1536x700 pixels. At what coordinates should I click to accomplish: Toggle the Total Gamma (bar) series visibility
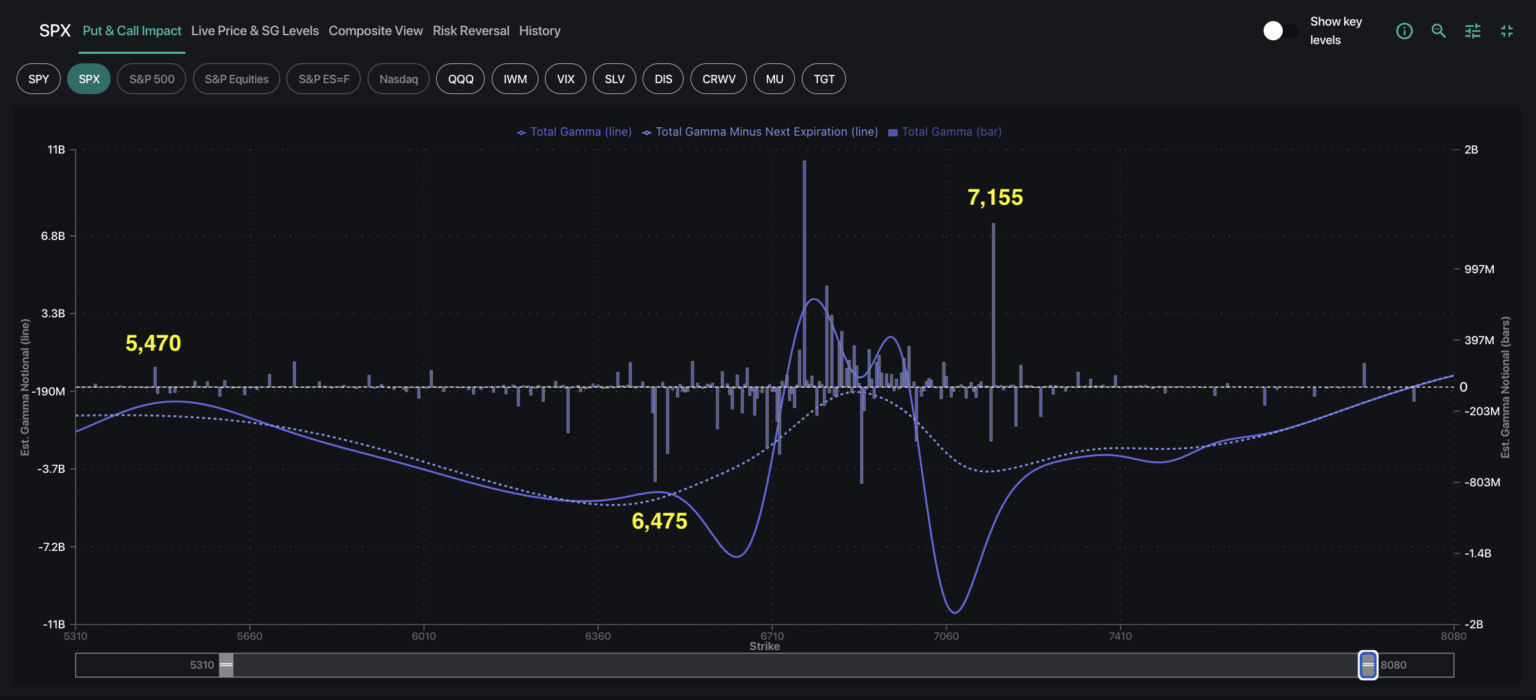click(x=944, y=131)
